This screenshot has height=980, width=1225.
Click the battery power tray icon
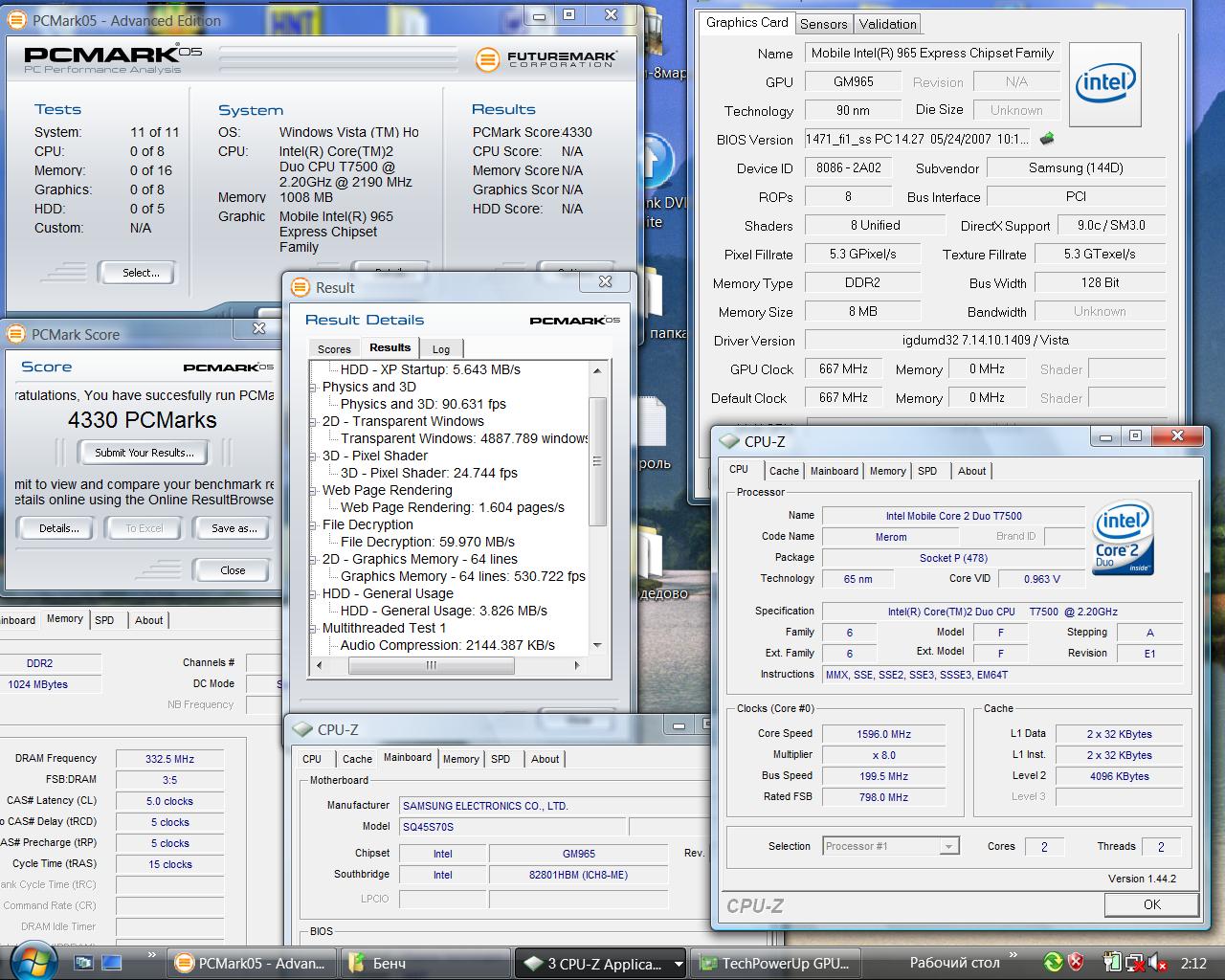1111,962
